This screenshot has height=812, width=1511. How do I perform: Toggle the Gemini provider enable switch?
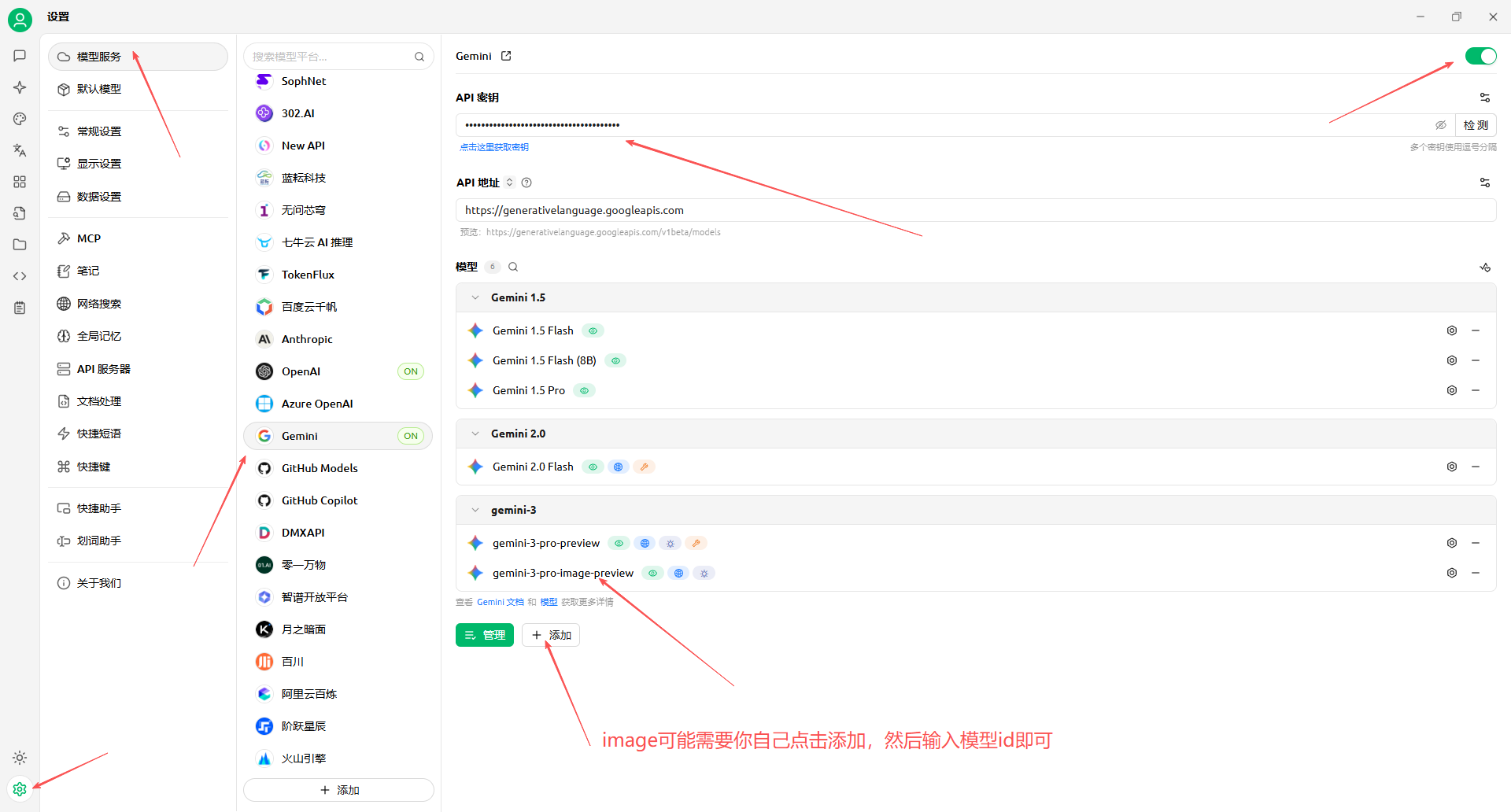pyautogui.click(x=1480, y=56)
